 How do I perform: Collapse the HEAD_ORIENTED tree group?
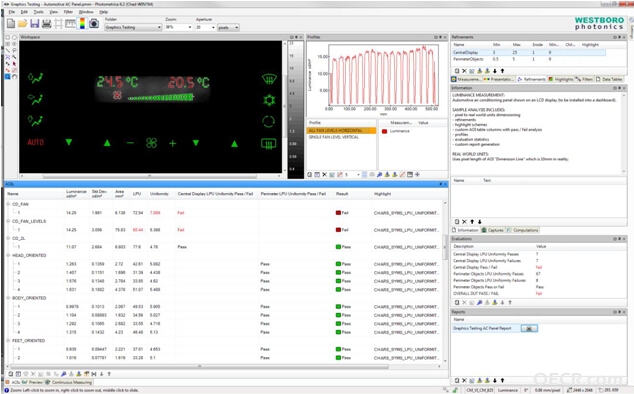click(x=8, y=255)
